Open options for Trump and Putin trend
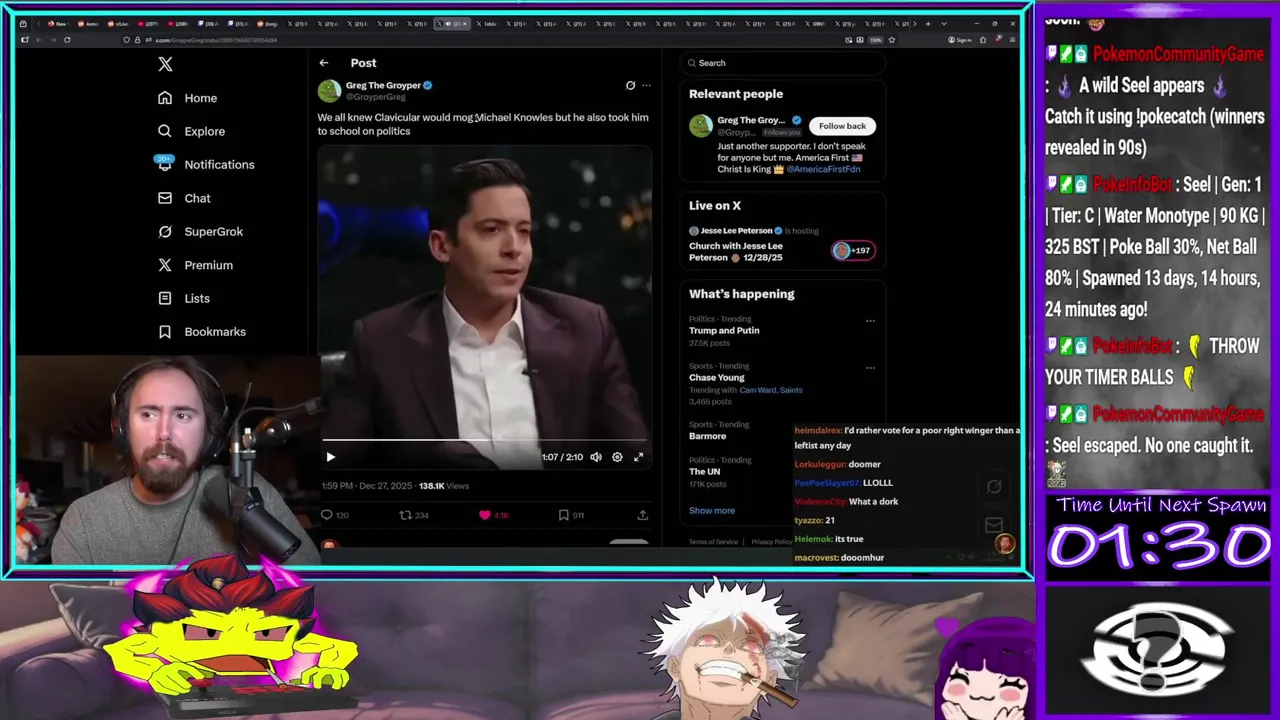1280x720 pixels. click(870, 321)
